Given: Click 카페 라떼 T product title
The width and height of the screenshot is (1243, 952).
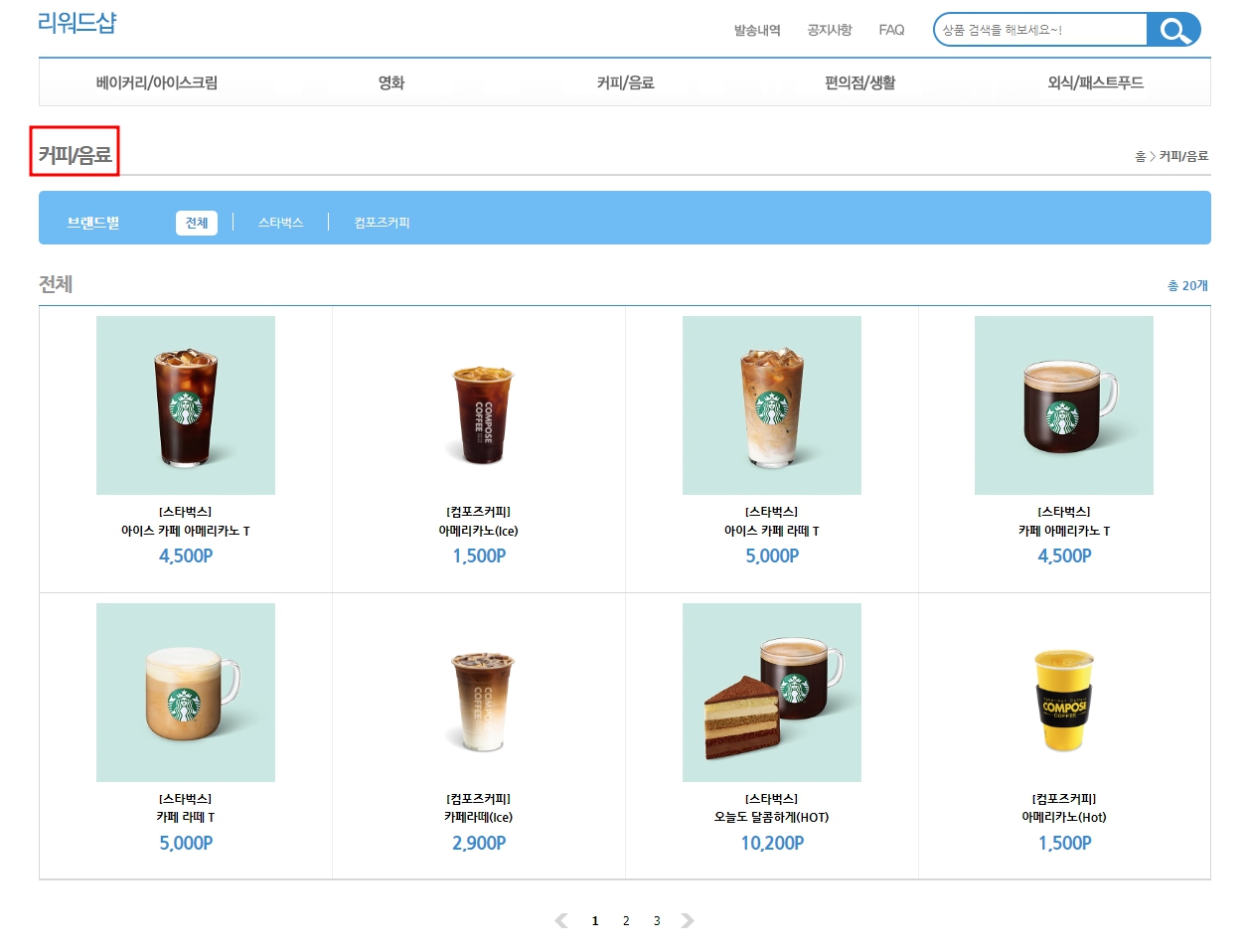Looking at the screenshot, I should pos(186,817).
